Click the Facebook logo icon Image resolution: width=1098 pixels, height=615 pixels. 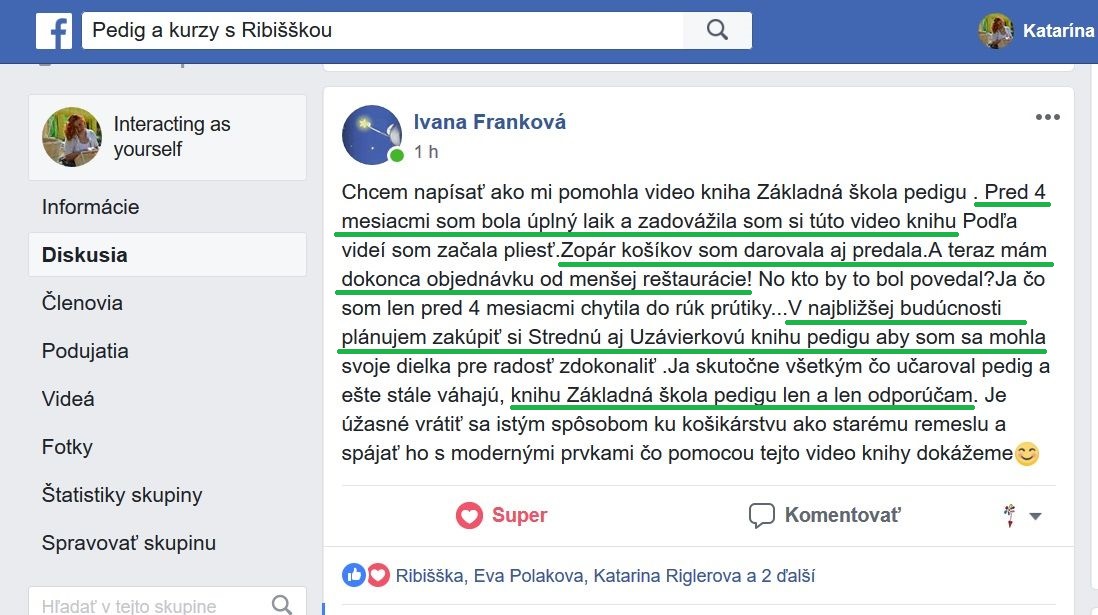[54, 31]
